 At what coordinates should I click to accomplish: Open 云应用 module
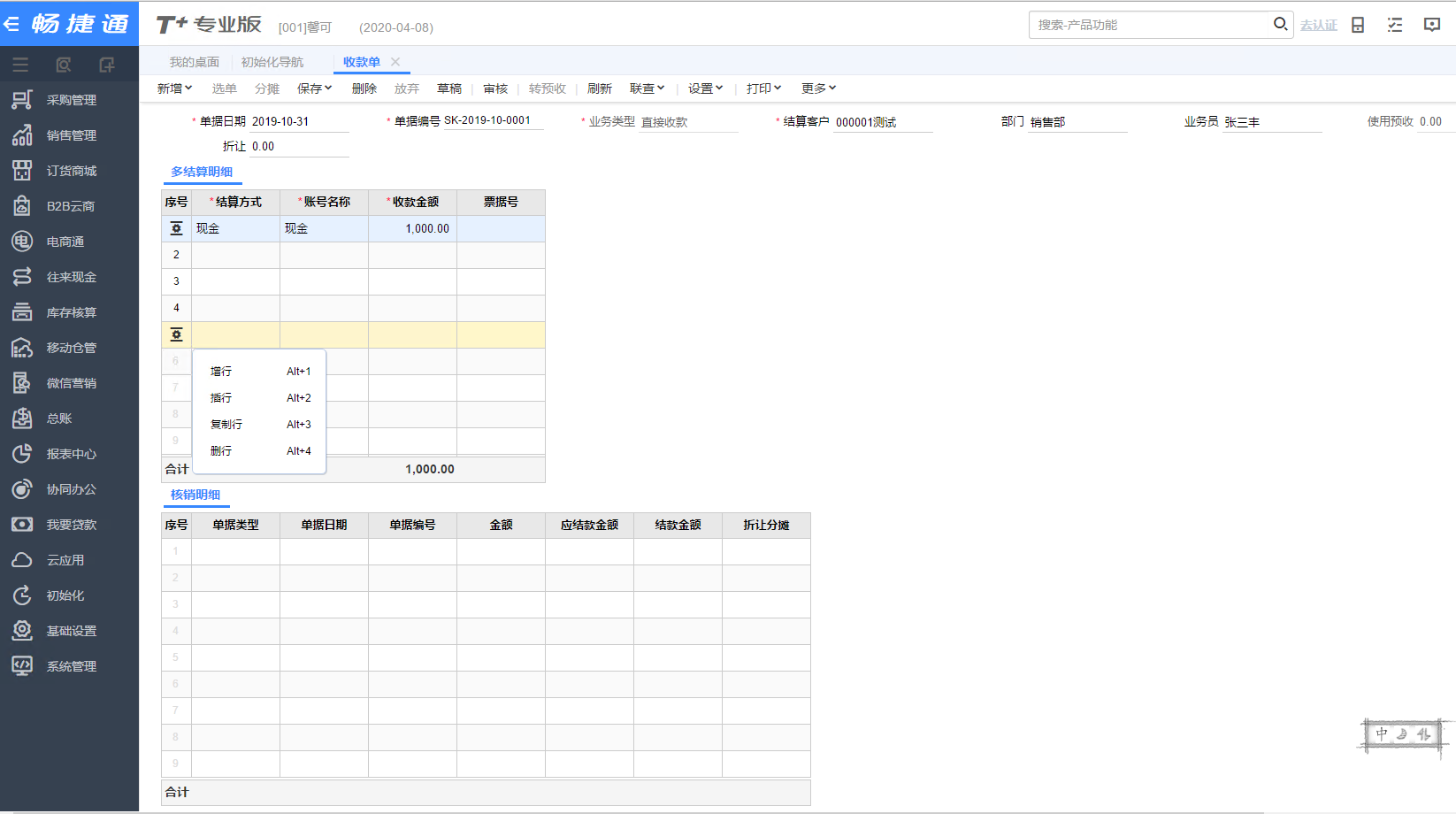click(x=69, y=560)
